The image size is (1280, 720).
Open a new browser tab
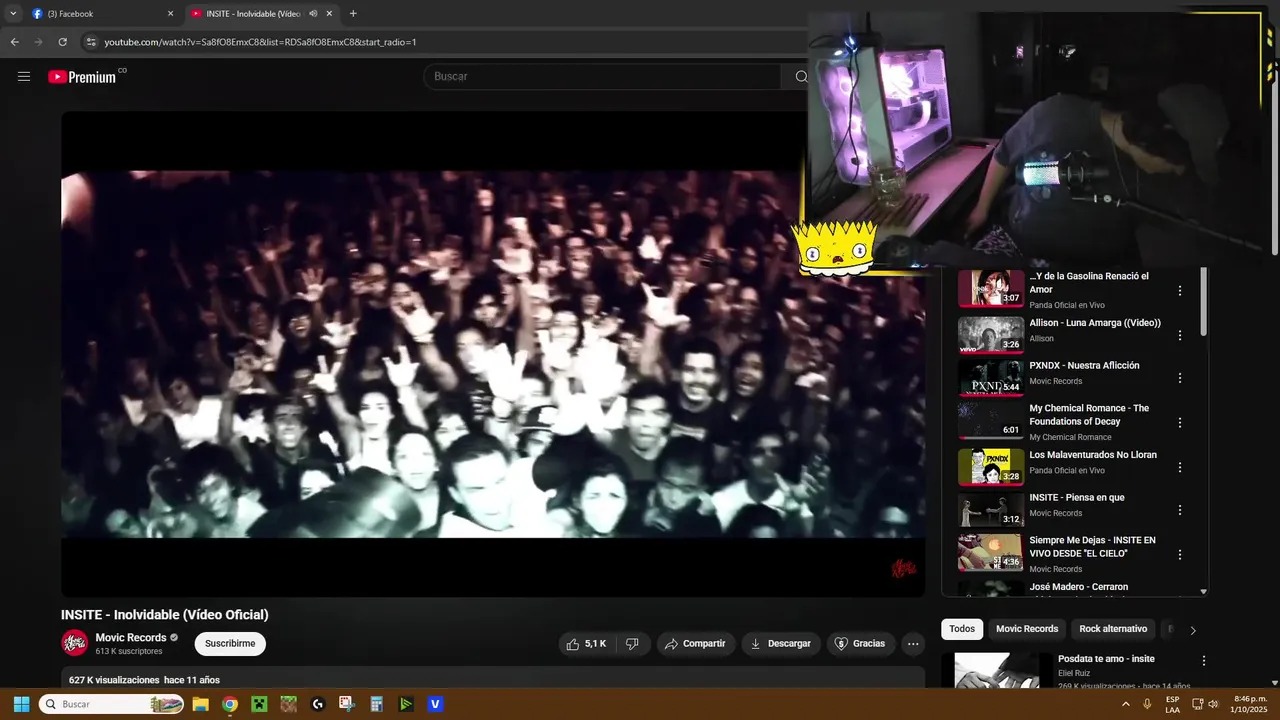tap(353, 14)
